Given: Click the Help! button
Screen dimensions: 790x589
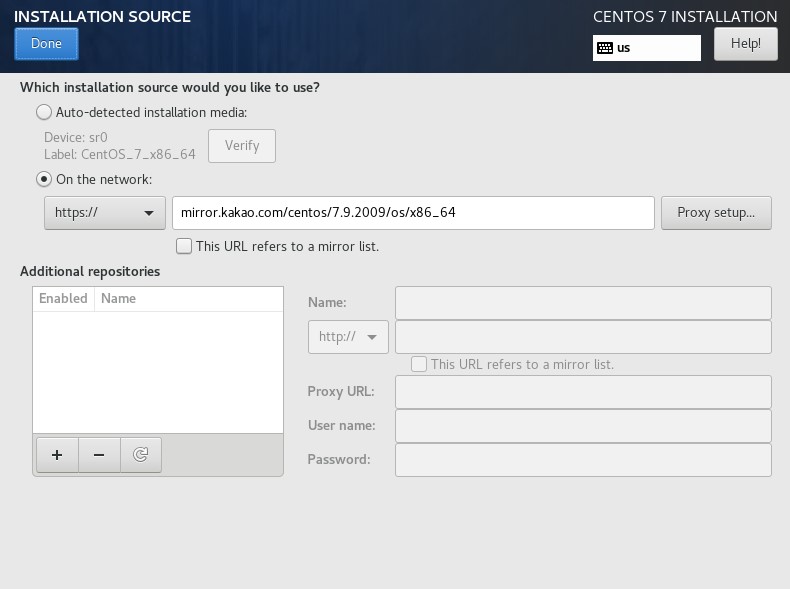Looking at the screenshot, I should coord(745,43).
